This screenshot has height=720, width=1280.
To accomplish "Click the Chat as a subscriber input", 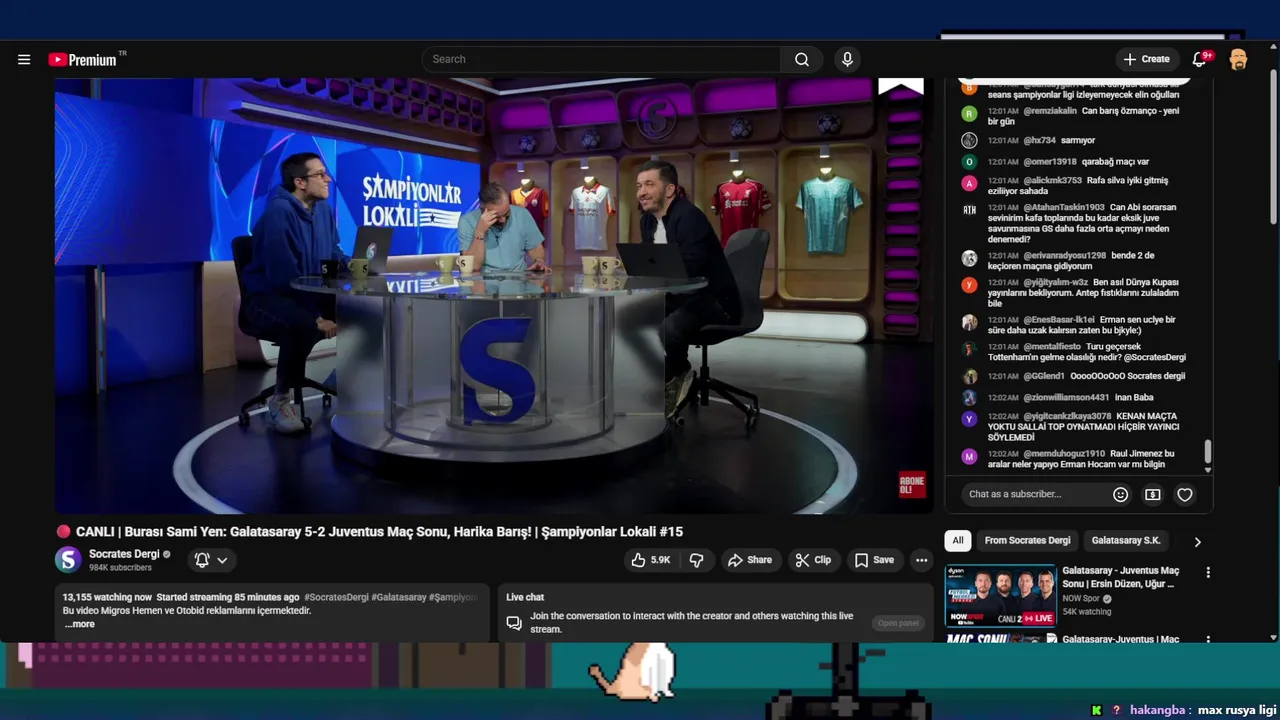I will [x=1034, y=494].
